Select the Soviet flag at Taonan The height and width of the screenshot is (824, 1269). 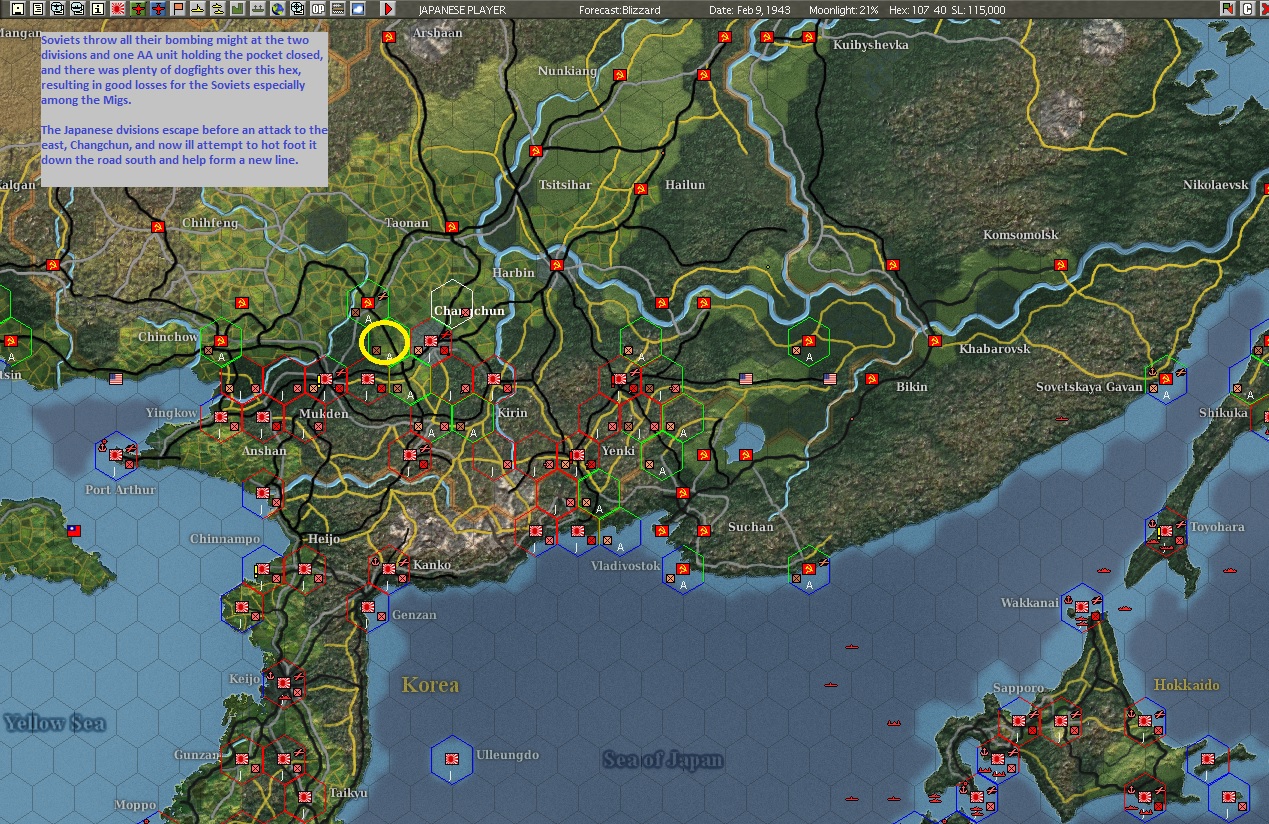click(451, 228)
